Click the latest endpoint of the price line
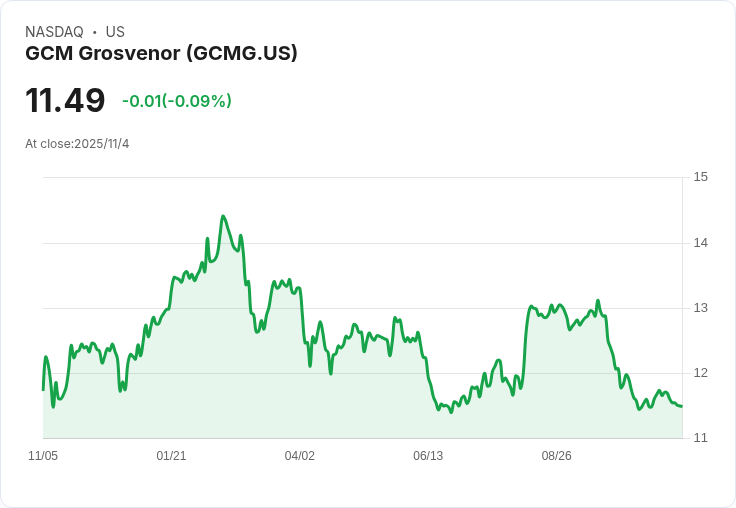The image size is (736, 508). tap(681, 406)
